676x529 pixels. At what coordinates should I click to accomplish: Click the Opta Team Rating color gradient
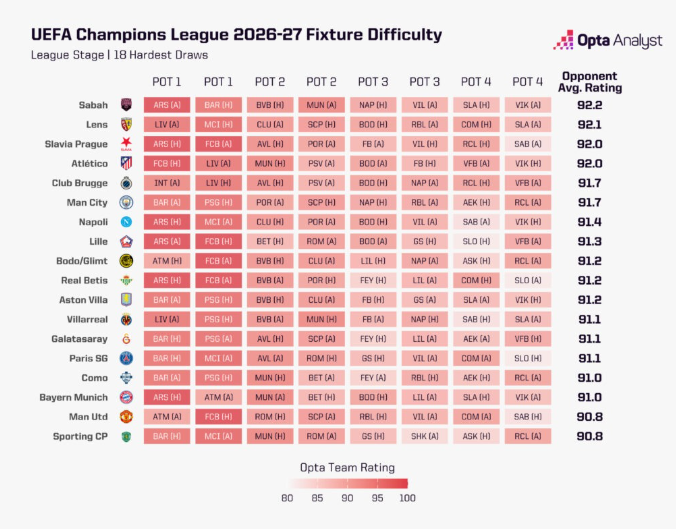point(347,483)
